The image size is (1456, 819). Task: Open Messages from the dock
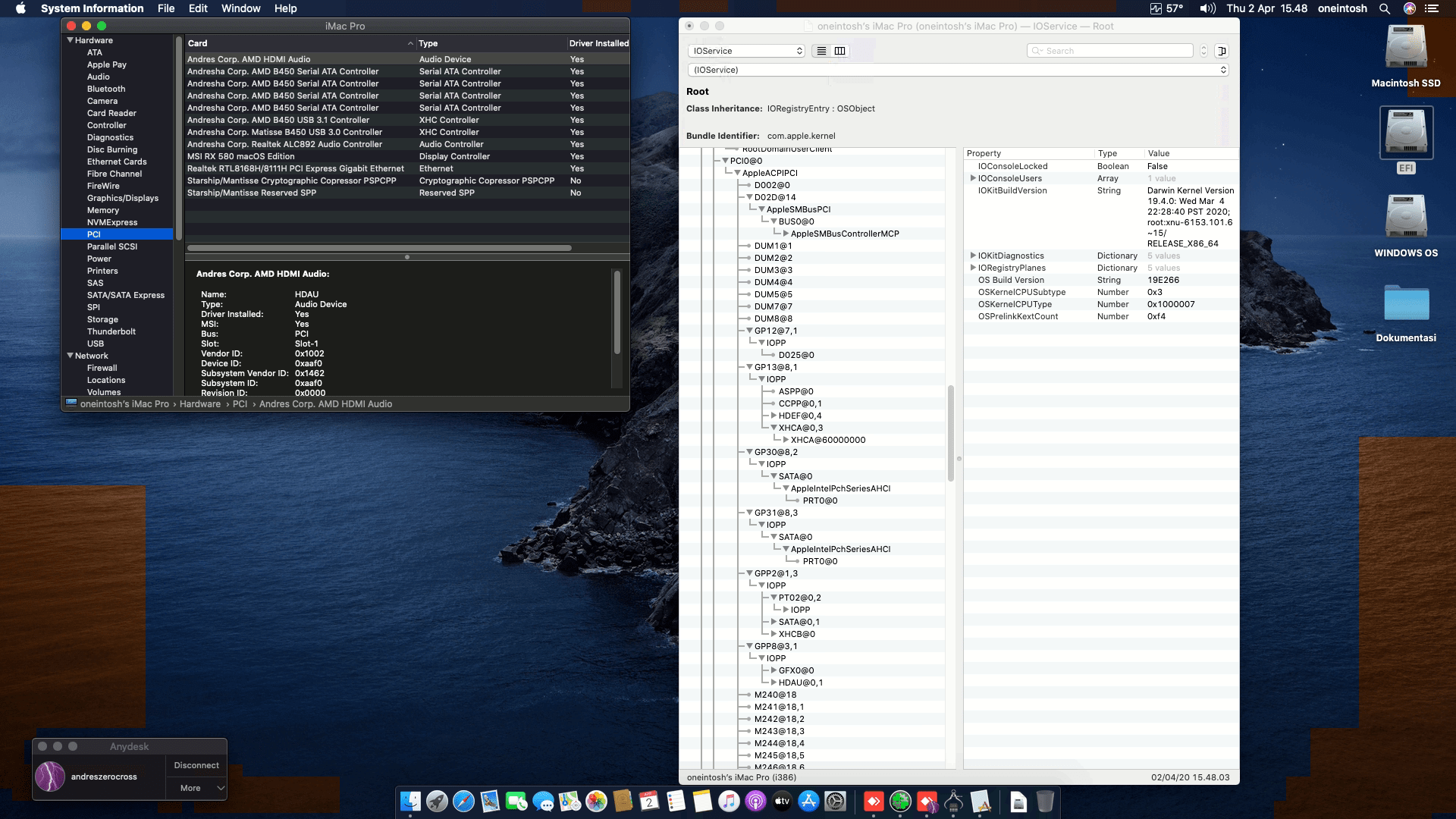[x=543, y=802]
